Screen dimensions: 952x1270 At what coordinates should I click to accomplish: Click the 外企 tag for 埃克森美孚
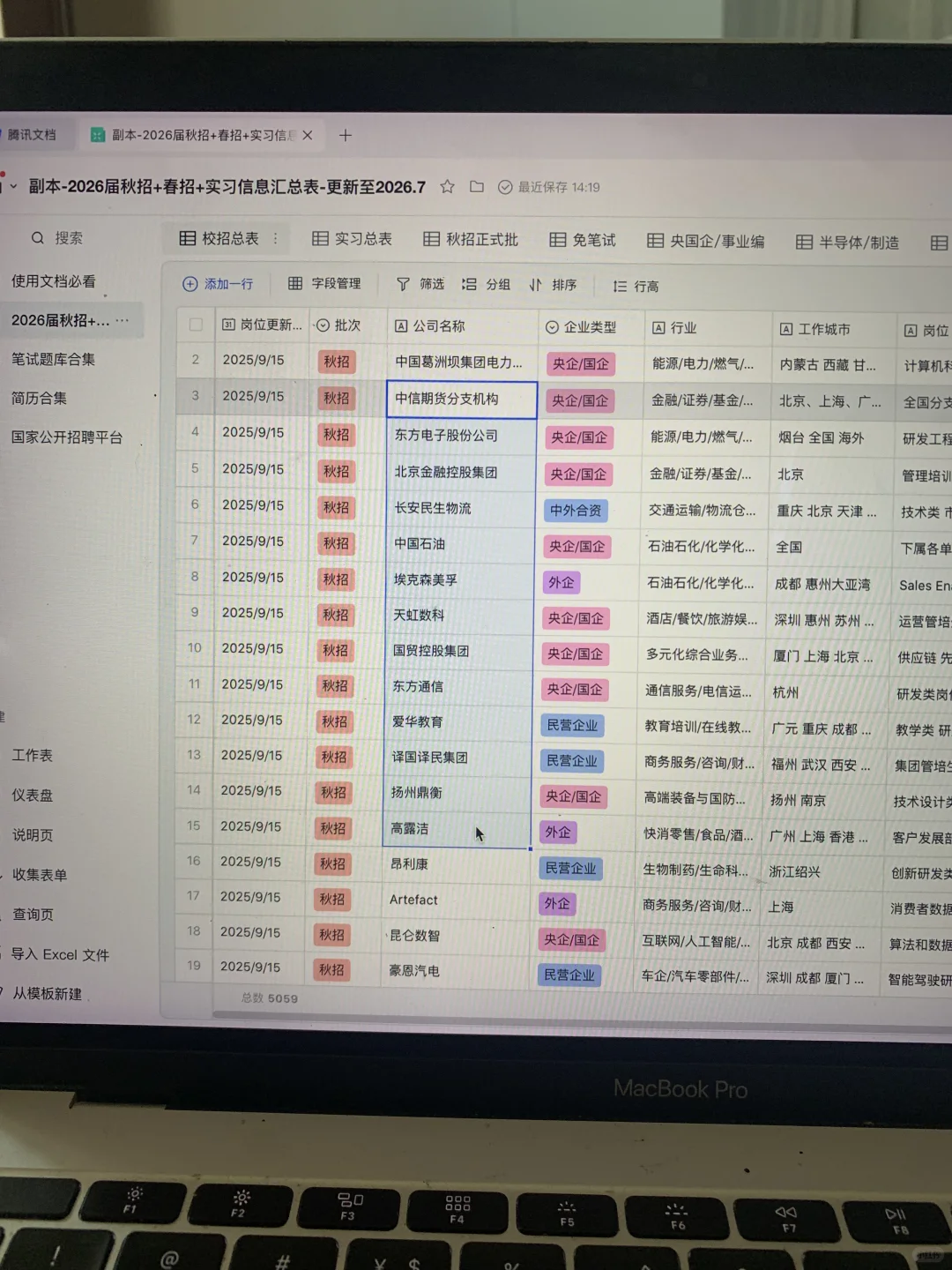(x=561, y=582)
